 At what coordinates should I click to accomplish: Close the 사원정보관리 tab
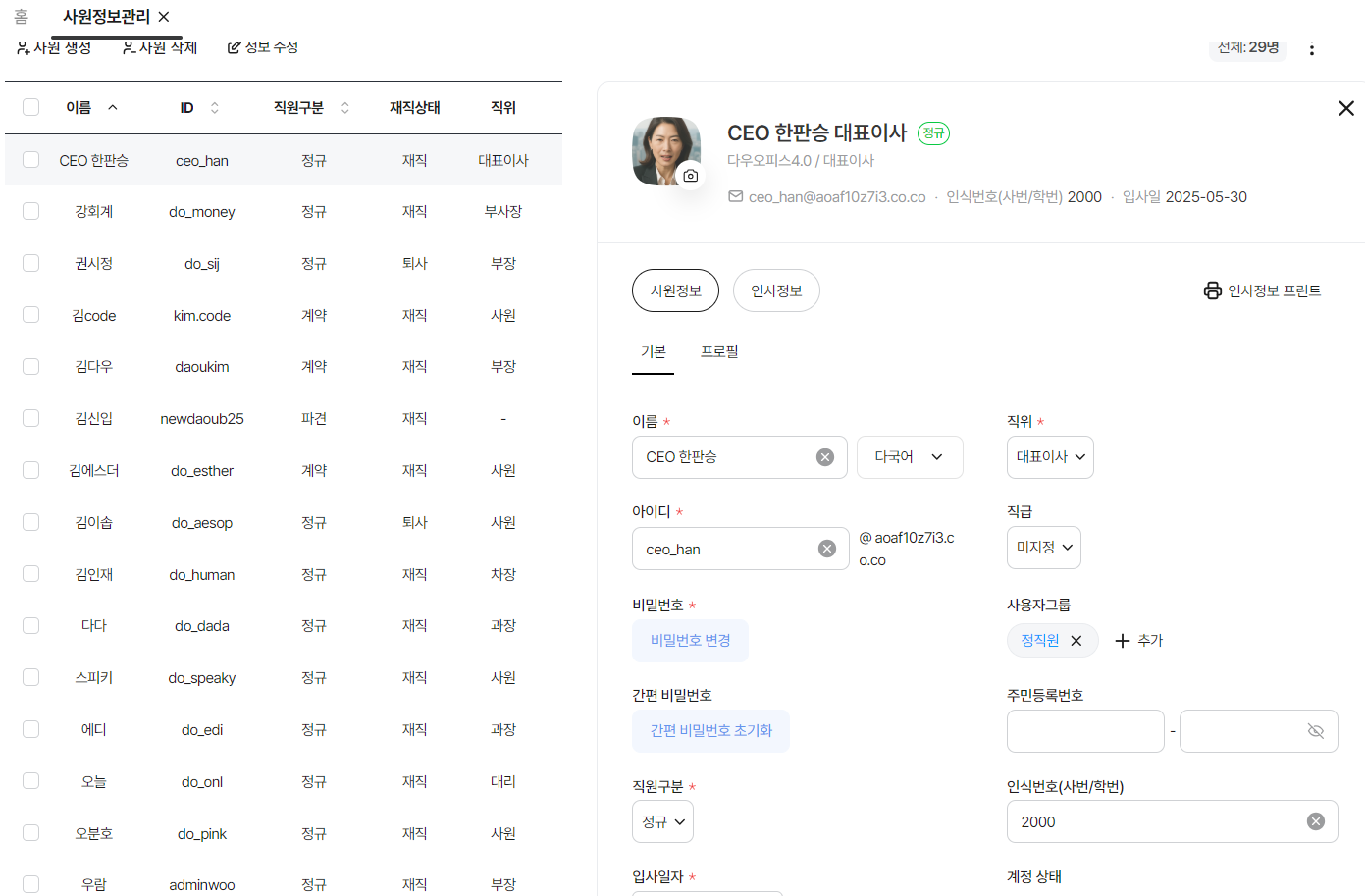pyautogui.click(x=164, y=17)
